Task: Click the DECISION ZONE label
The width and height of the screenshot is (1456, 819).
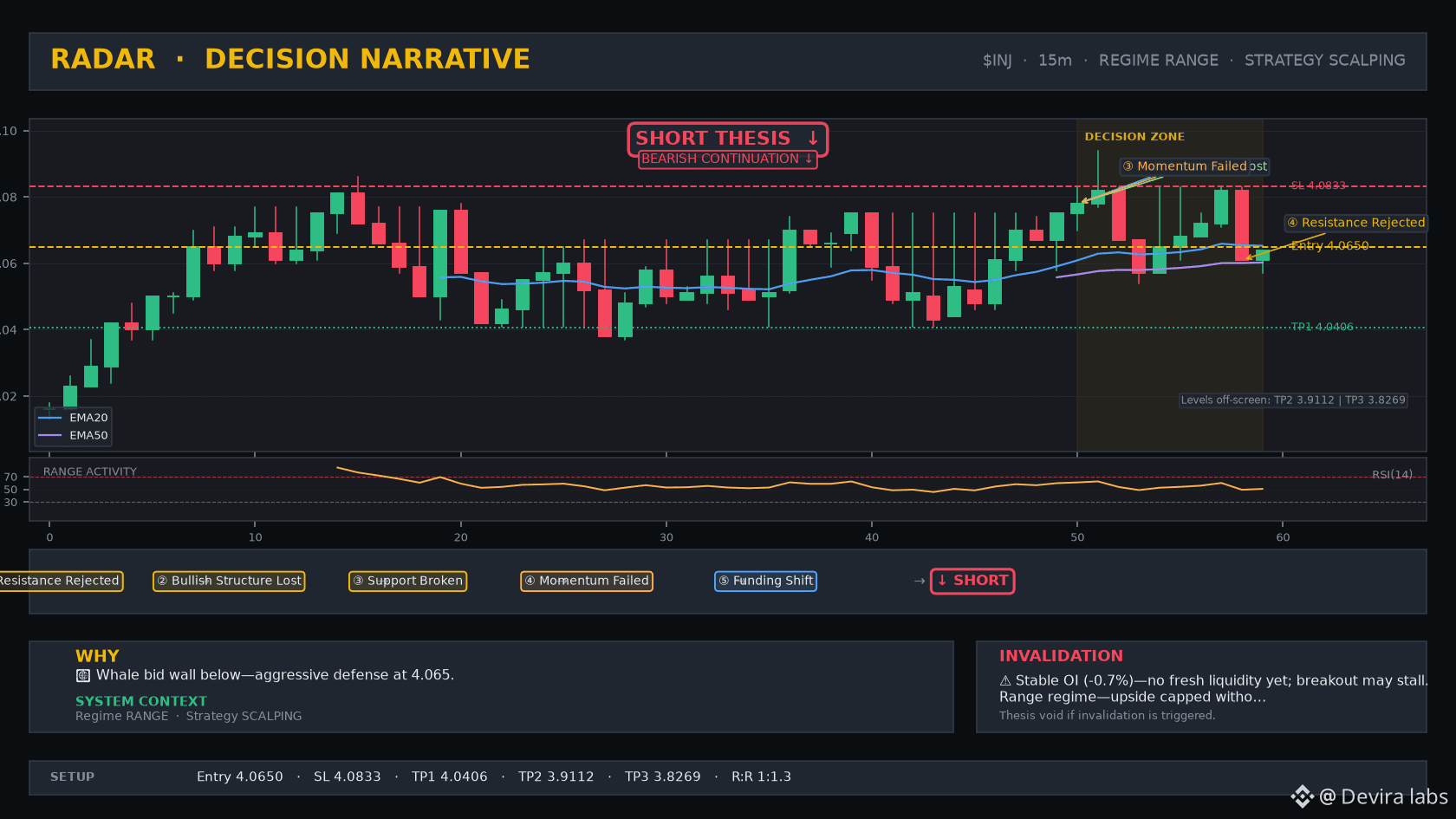Action: pyautogui.click(x=1134, y=136)
